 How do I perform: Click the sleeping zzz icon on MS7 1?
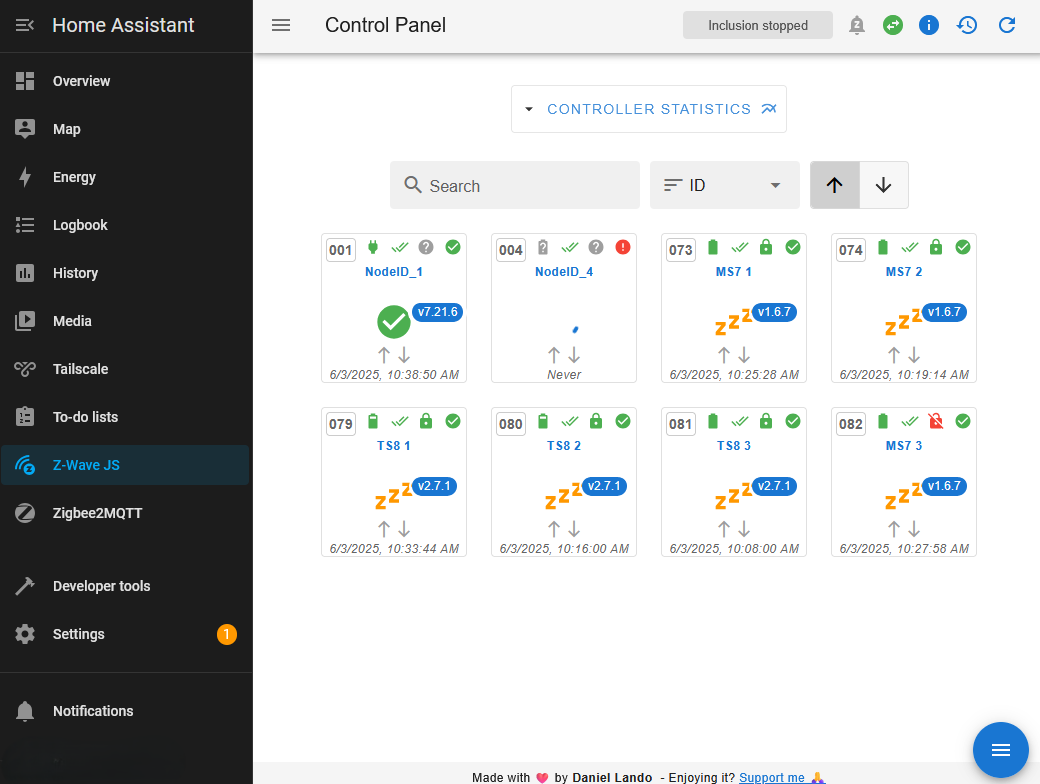[x=733, y=321]
